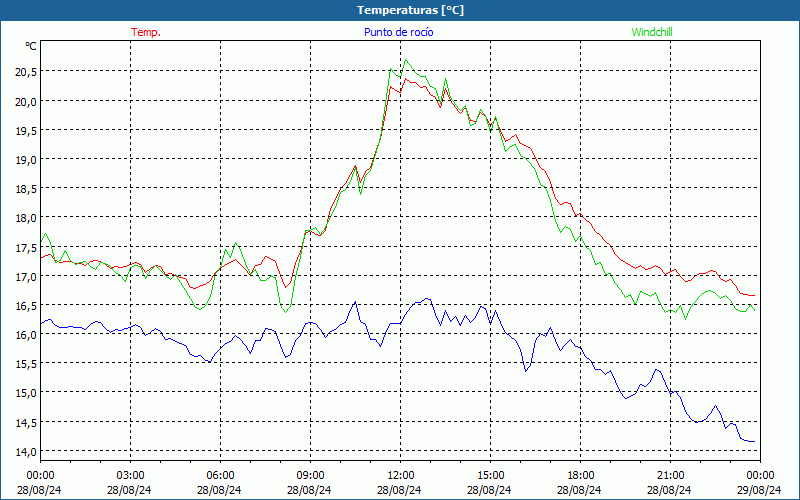800x500 pixels.
Task: Click the 19,5 y-axis value
Action: (x=26, y=131)
